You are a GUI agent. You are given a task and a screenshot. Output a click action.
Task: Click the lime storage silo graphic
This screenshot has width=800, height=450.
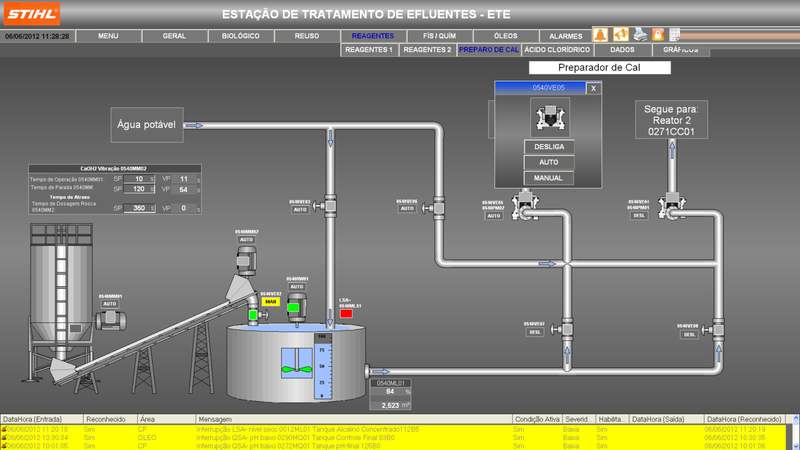point(61,291)
